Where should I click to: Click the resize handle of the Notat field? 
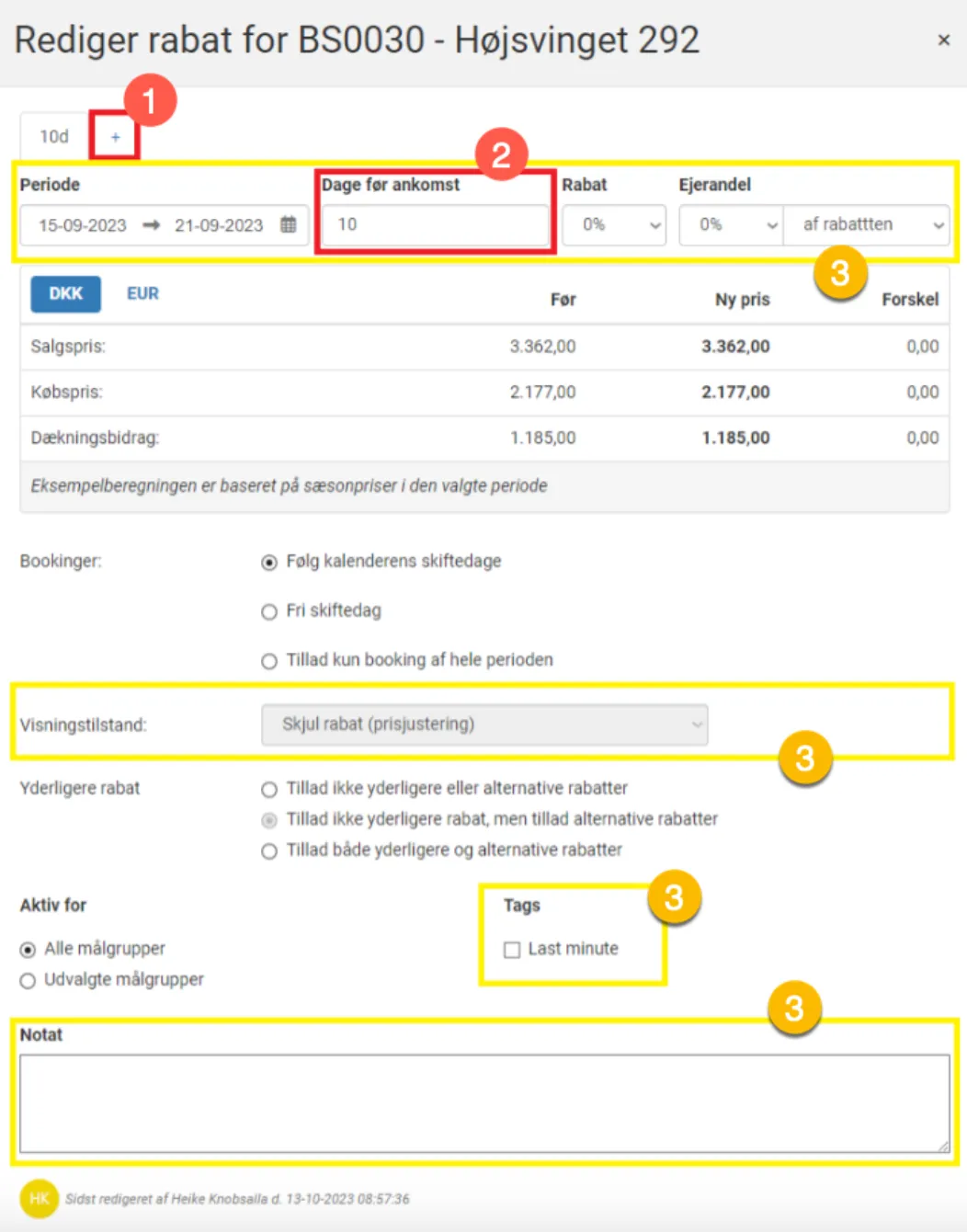point(943,1146)
